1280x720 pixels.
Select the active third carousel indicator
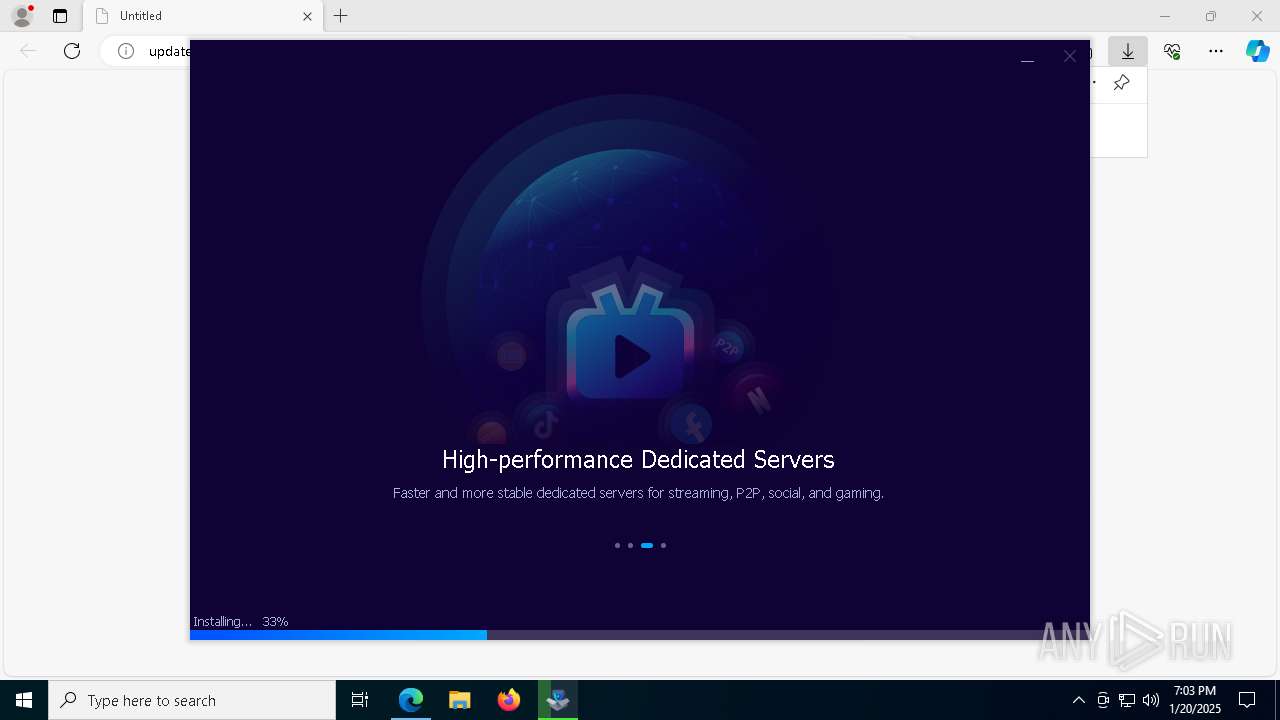tap(647, 545)
